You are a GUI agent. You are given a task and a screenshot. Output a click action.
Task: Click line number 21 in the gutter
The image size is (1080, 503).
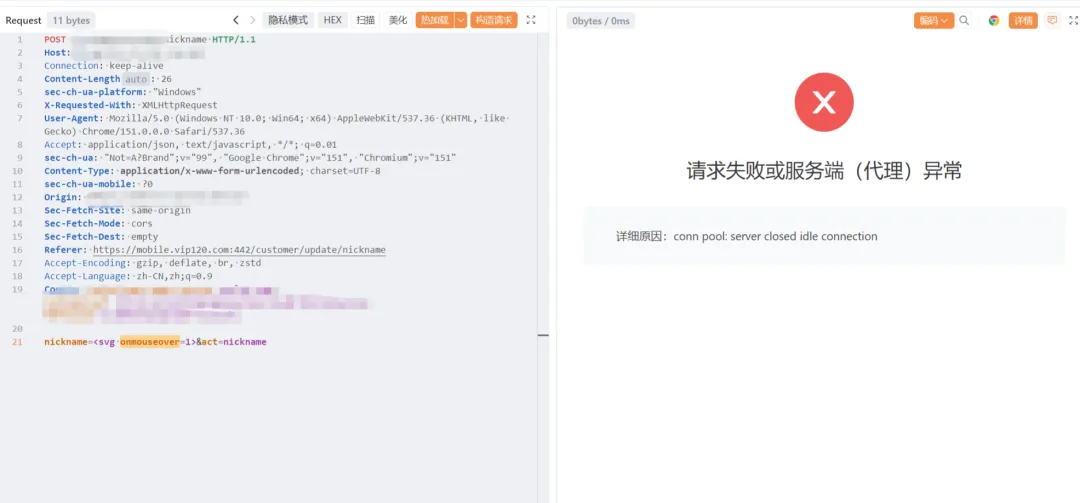(x=17, y=342)
